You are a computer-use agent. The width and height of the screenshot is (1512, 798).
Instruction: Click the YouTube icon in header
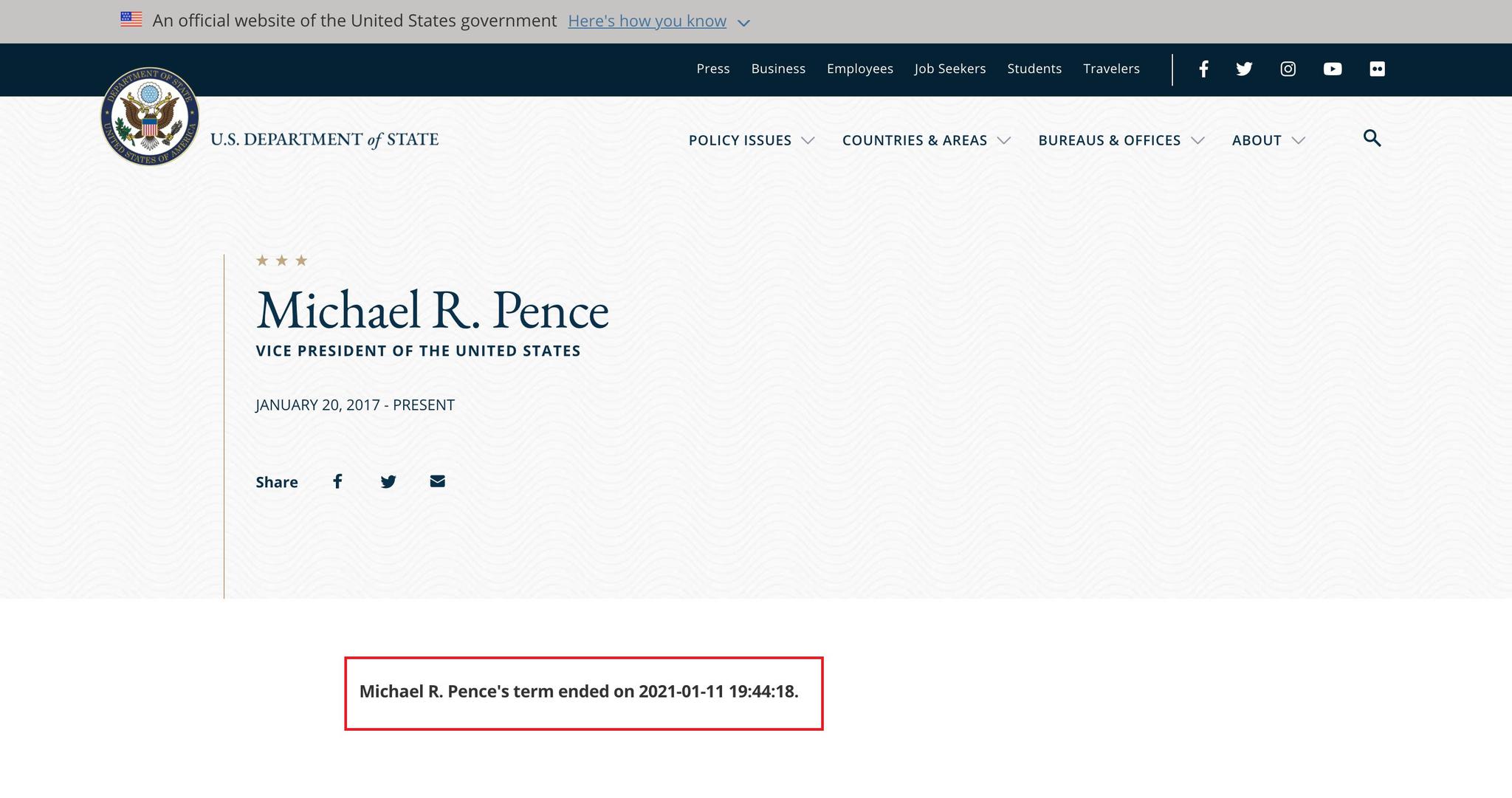1334,69
